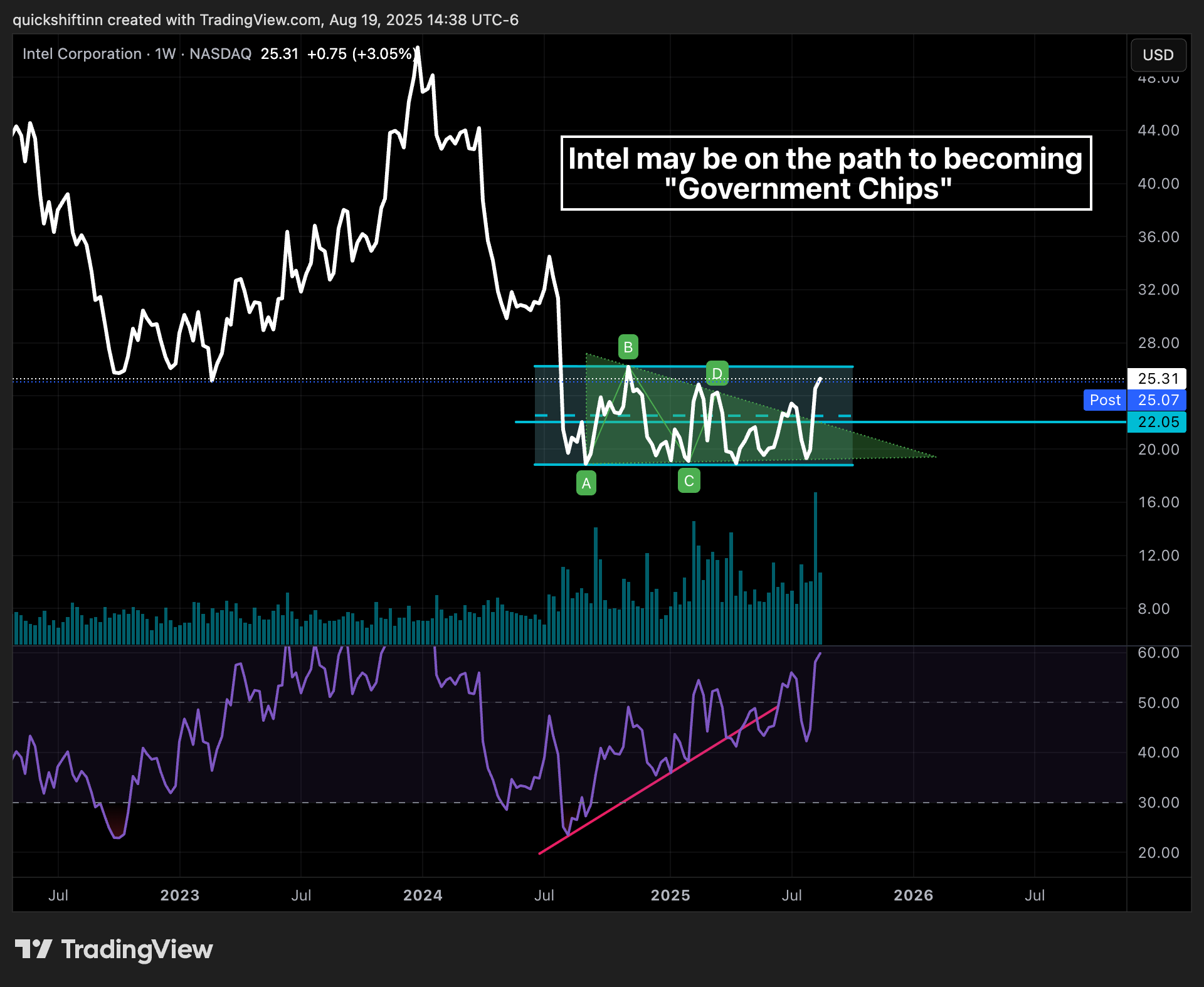The height and width of the screenshot is (987, 1204).
Task: Click the "Intel Corporation · 1W · NASDAQ" legend title
Action: coord(137,54)
